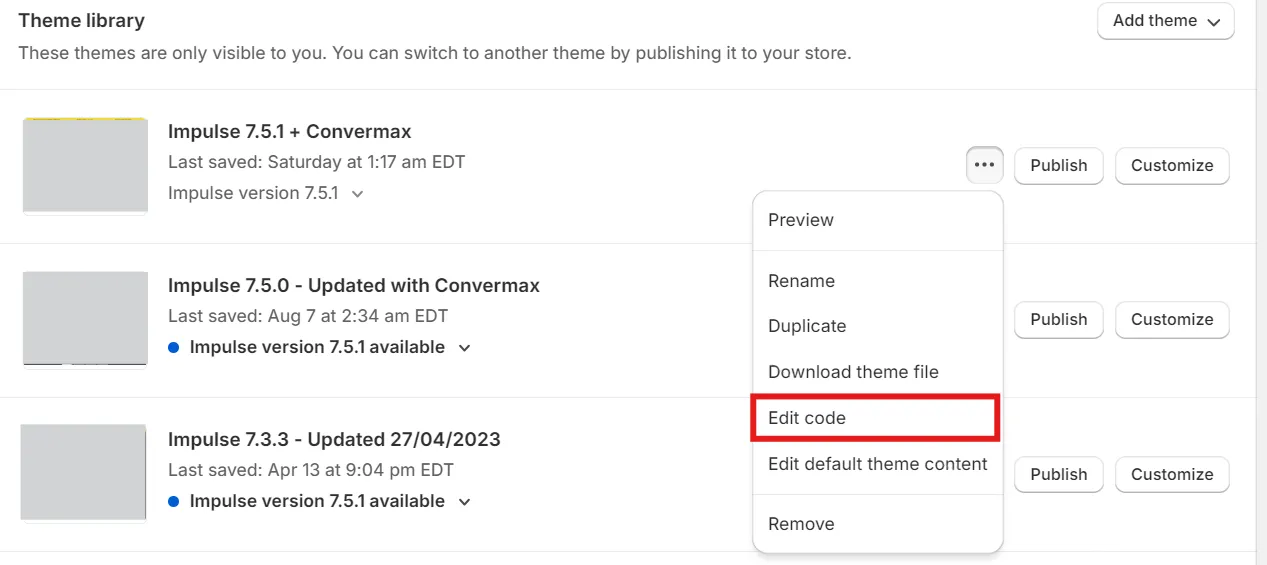Customize the Impulse 7.5.1 + Convermax theme
1267x565 pixels.
tap(1172, 166)
